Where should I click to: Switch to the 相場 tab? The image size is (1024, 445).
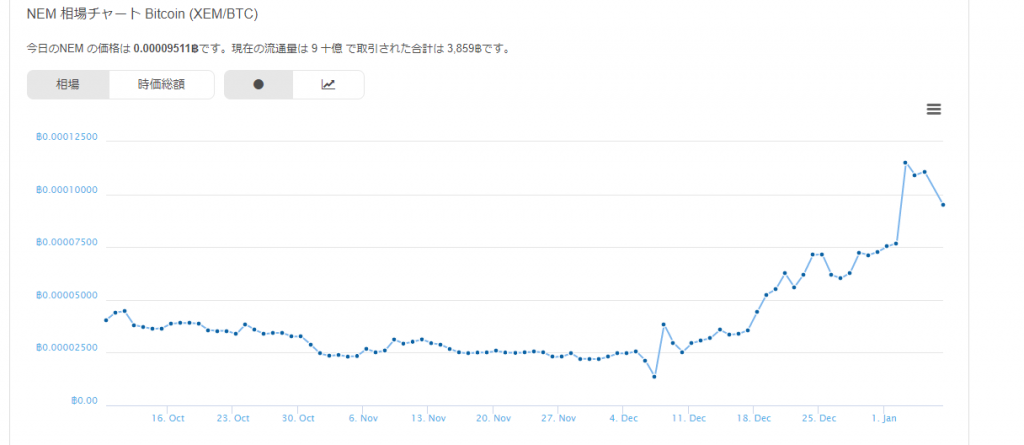coord(68,85)
